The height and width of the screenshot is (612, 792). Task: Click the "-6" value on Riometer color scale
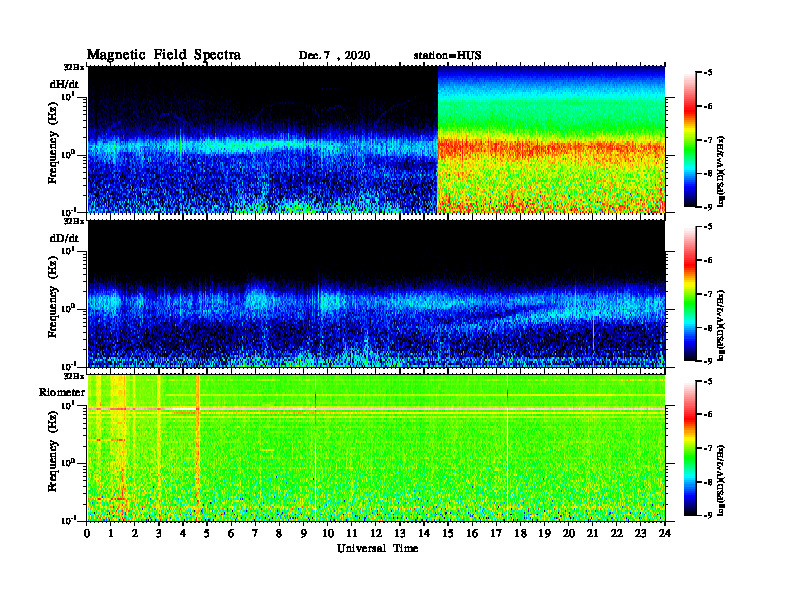coord(708,415)
